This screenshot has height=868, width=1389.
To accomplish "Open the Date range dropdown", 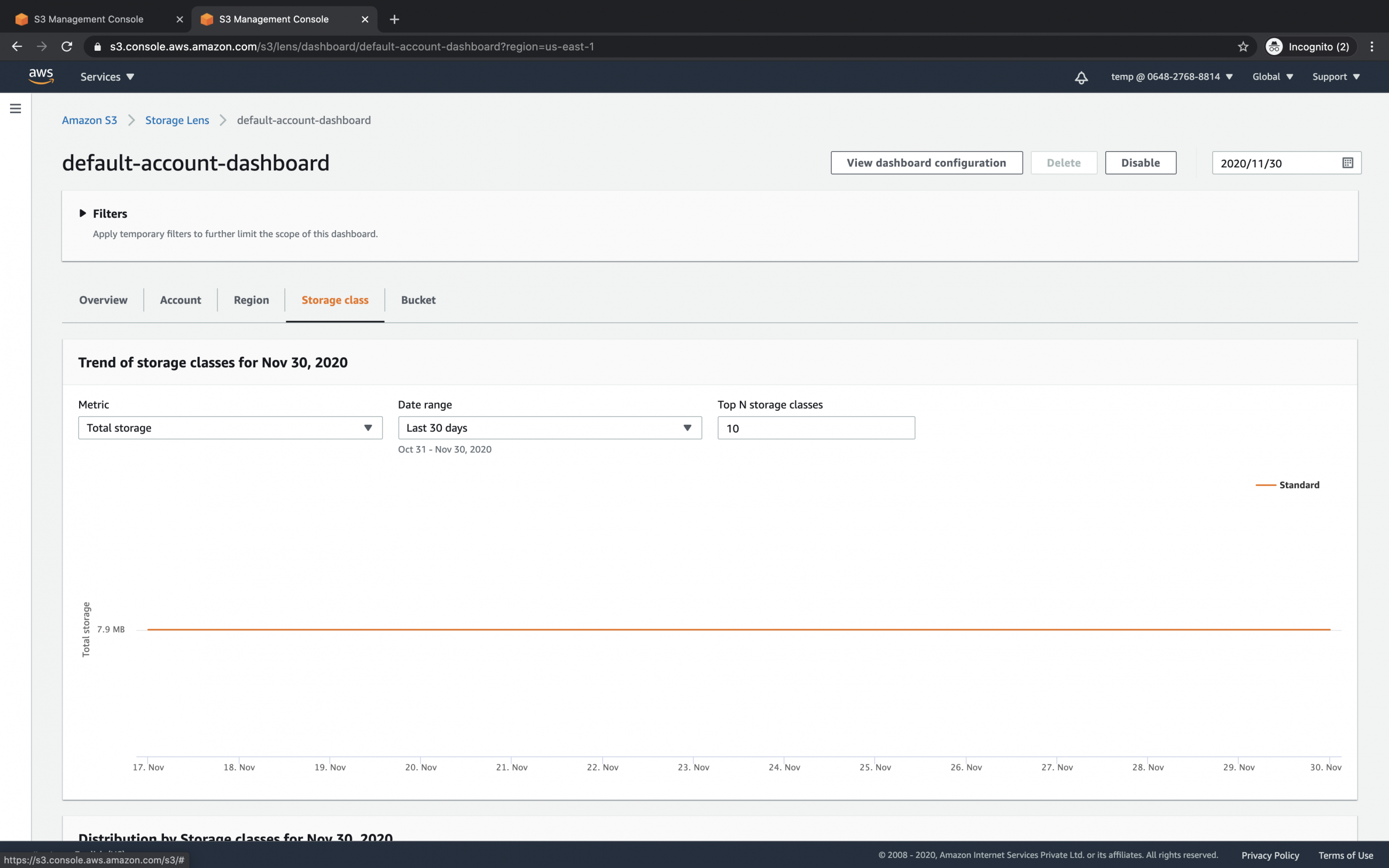I will 549,428.
